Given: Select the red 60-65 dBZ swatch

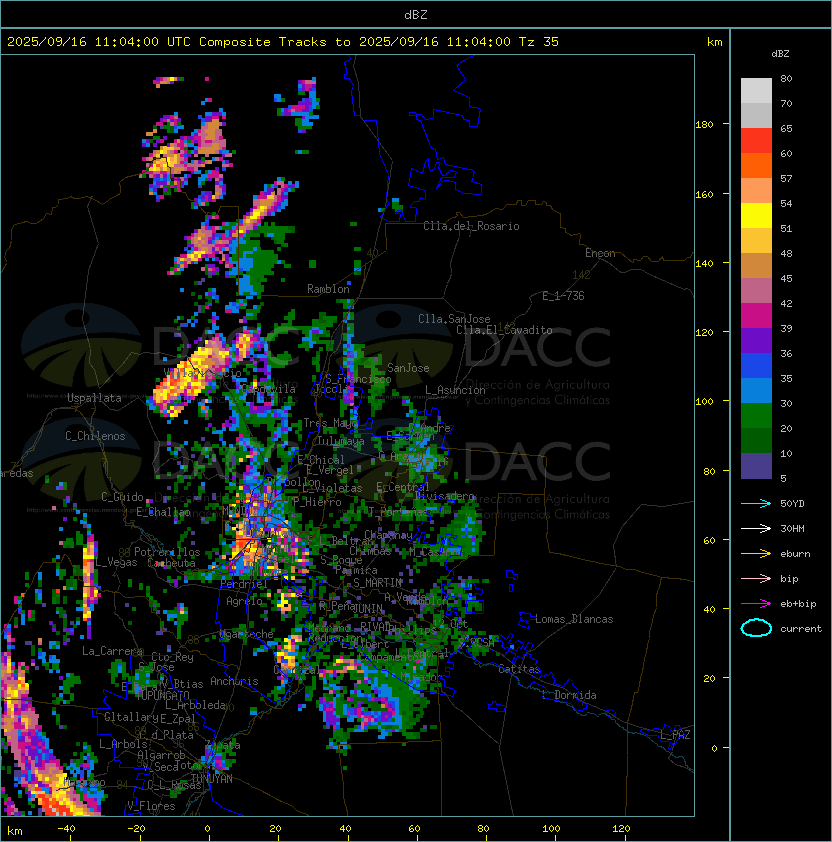Looking at the screenshot, I should pyautogui.click(x=756, y=141).
